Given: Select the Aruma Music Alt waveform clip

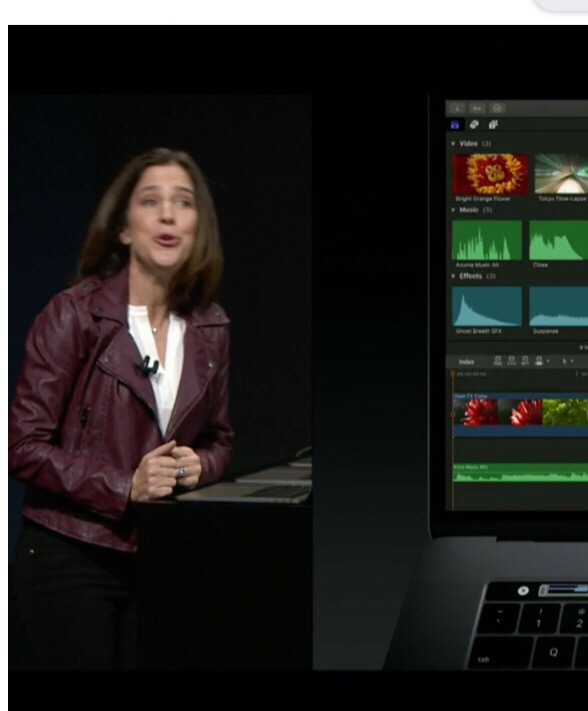Looking at the screenshot, I should coord(487,240).
